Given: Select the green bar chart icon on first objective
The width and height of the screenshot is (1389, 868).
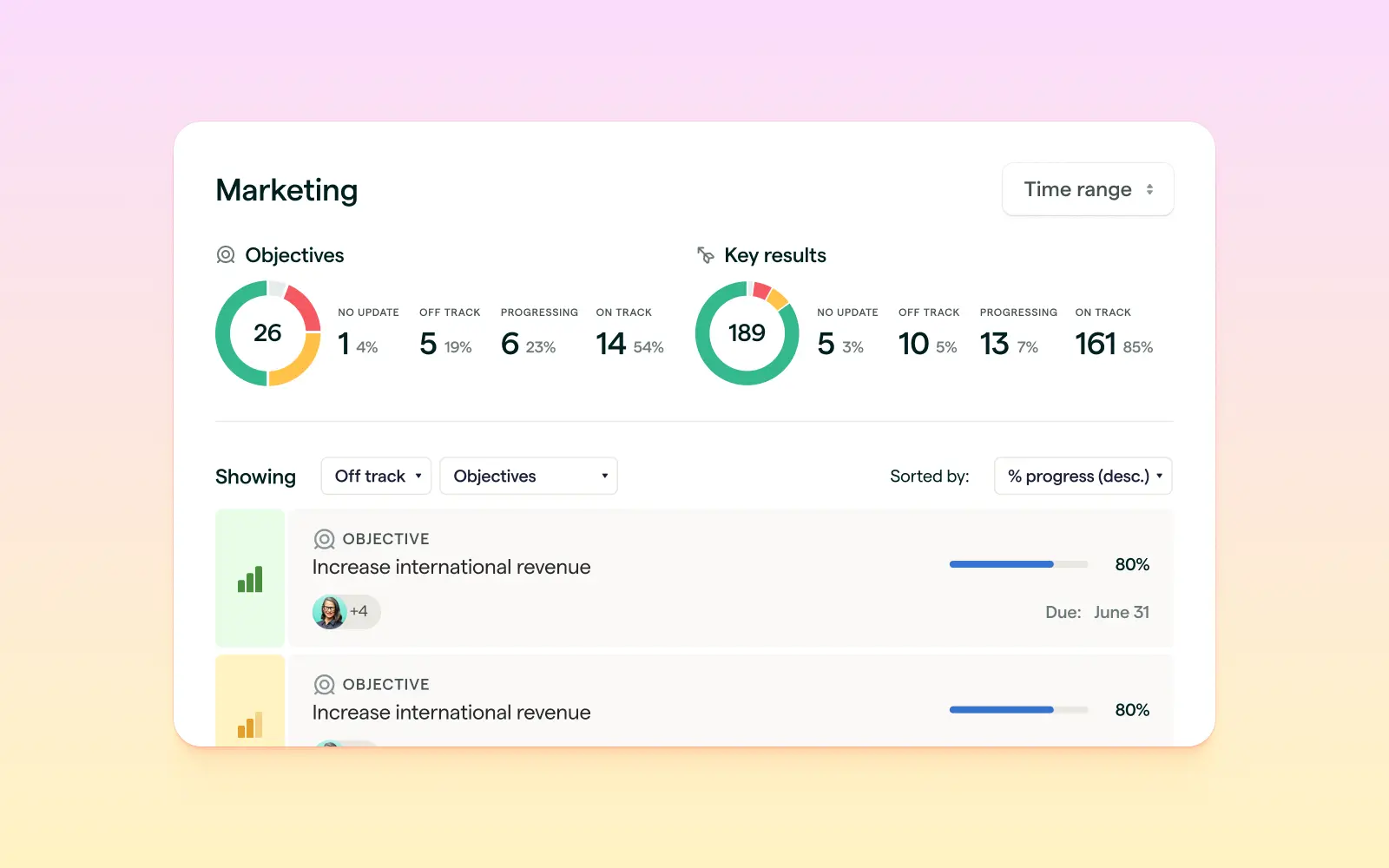Looking at the screenshot, I should pyautogui.click(x=250, y=578).
